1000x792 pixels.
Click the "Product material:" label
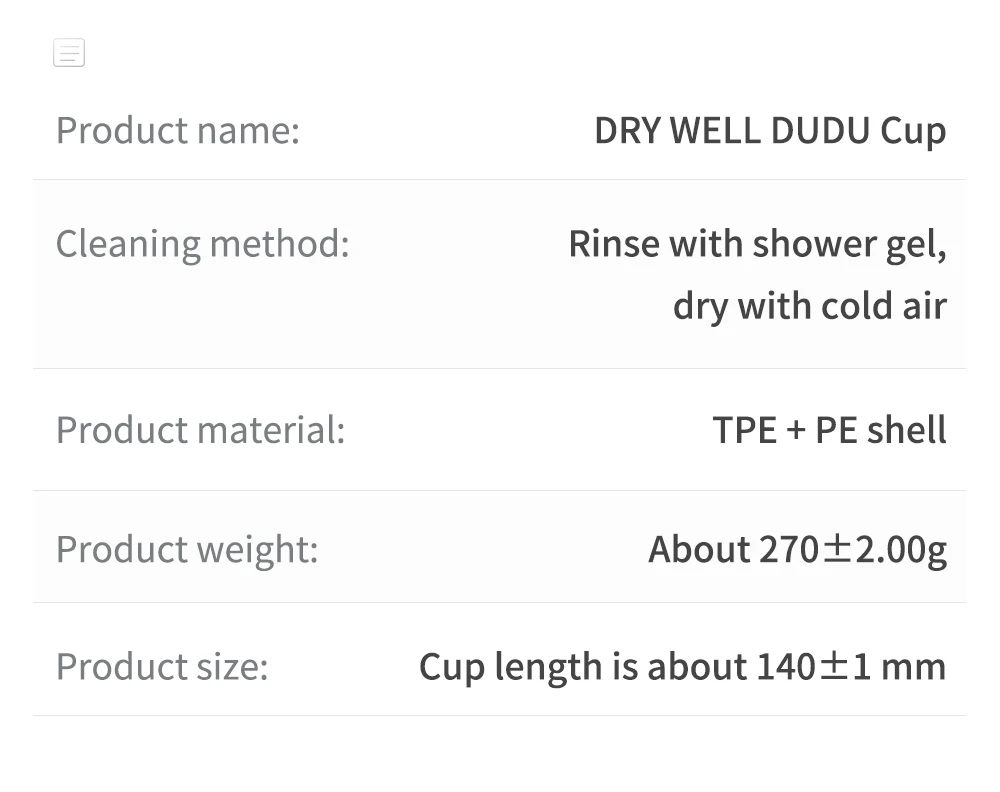[x=200, y=430]
